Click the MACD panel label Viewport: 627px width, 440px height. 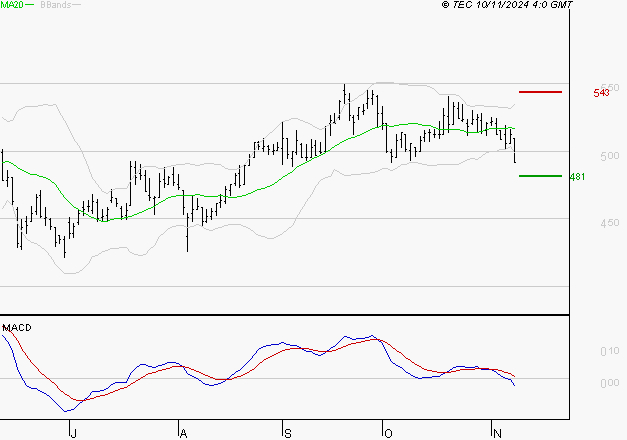17,328
